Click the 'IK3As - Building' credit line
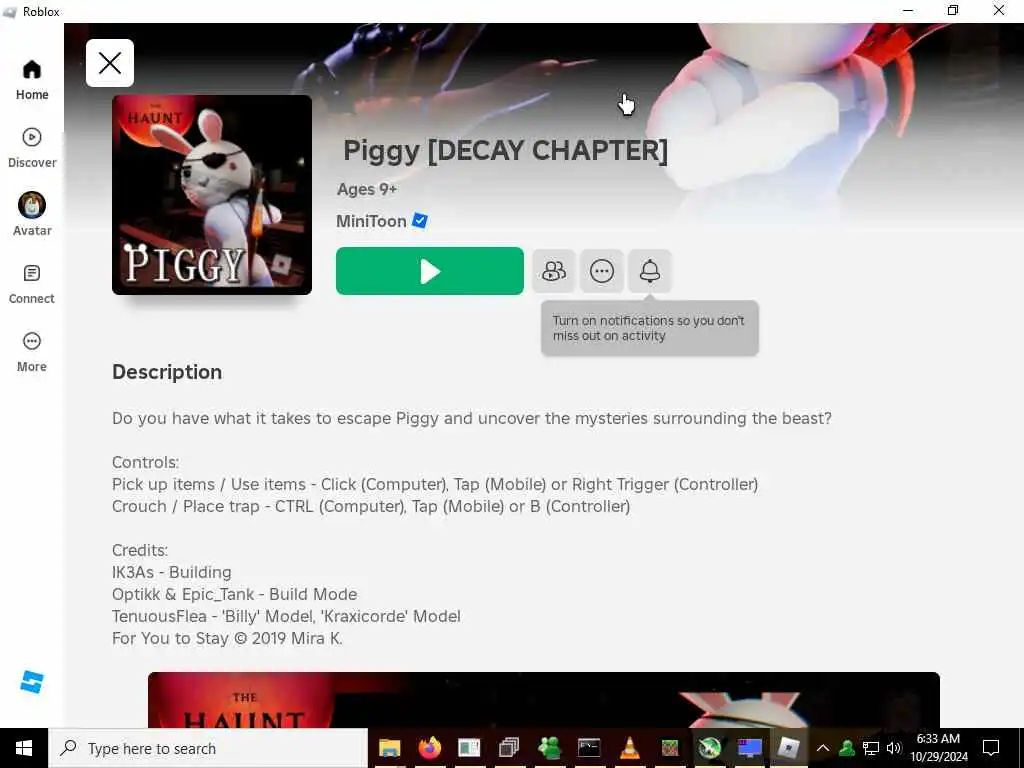 click(x=172, y=572)
